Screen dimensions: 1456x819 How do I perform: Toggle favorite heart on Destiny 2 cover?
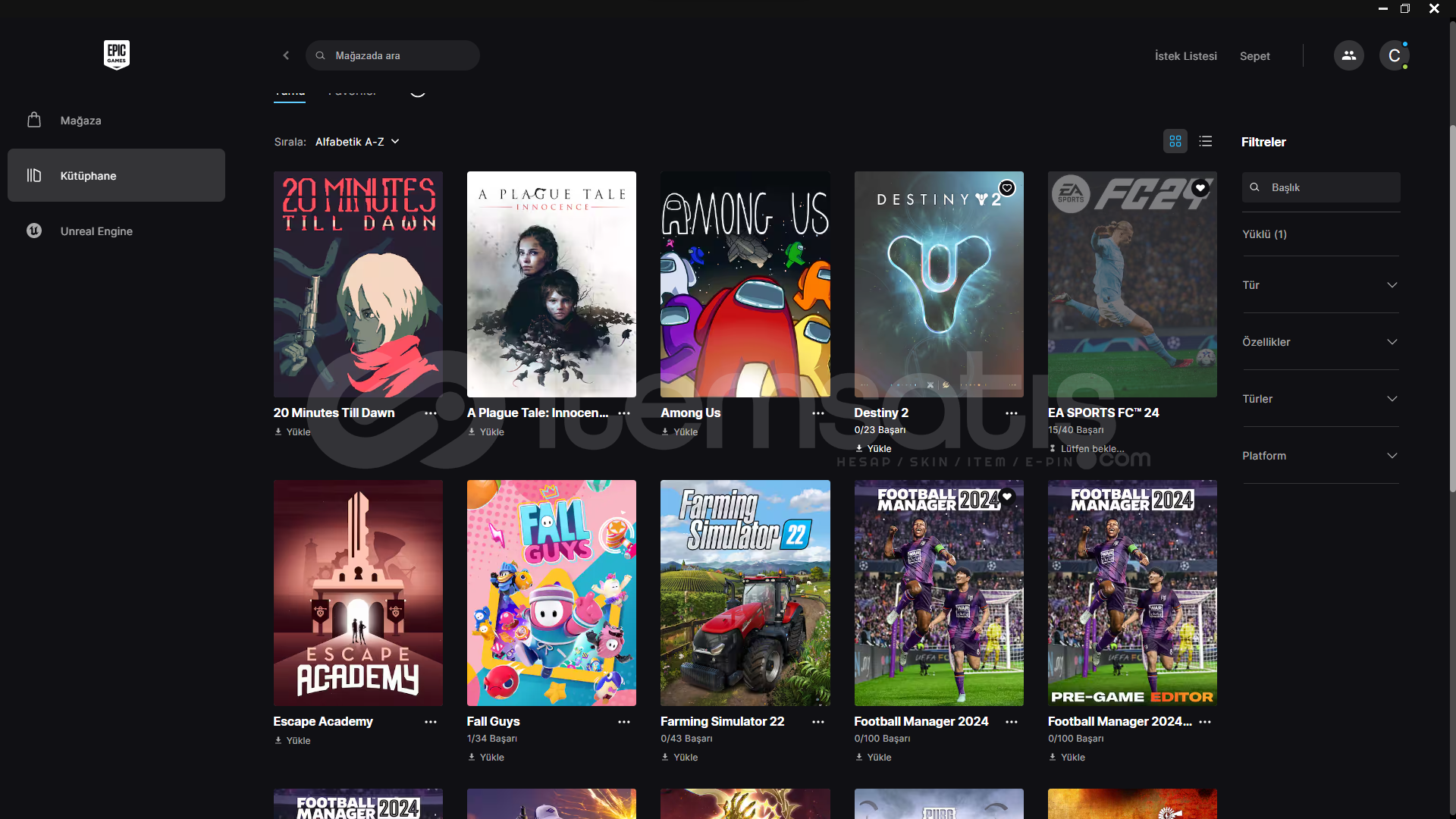pos(1007,188)
